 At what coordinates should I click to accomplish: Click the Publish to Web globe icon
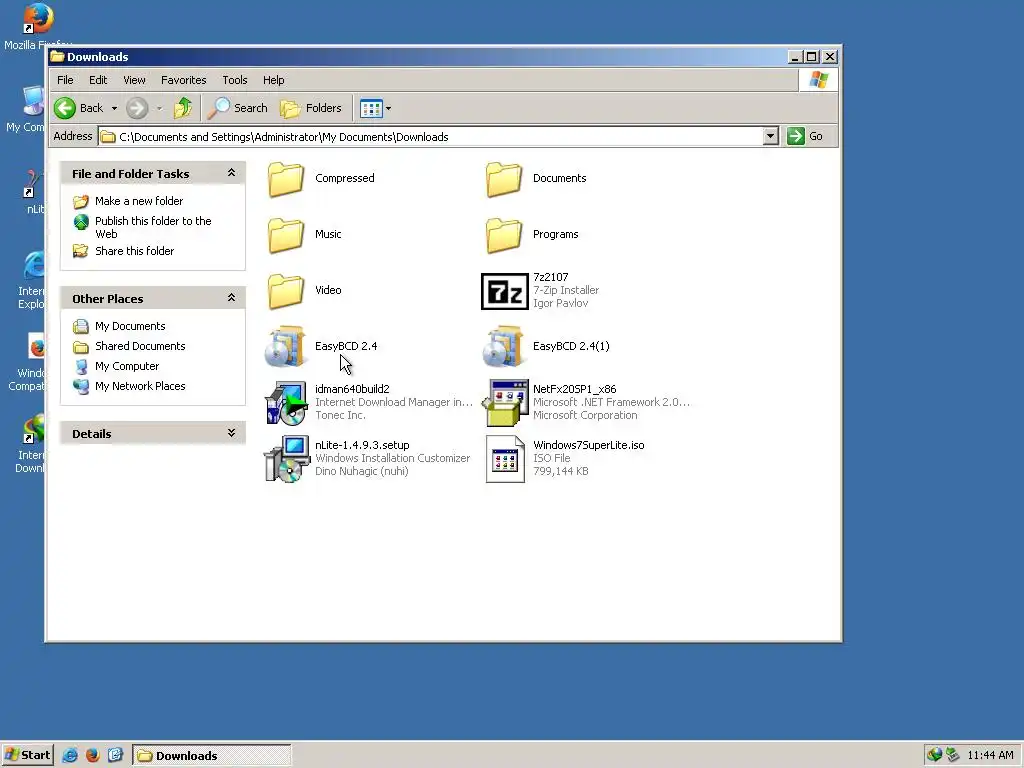80,223
